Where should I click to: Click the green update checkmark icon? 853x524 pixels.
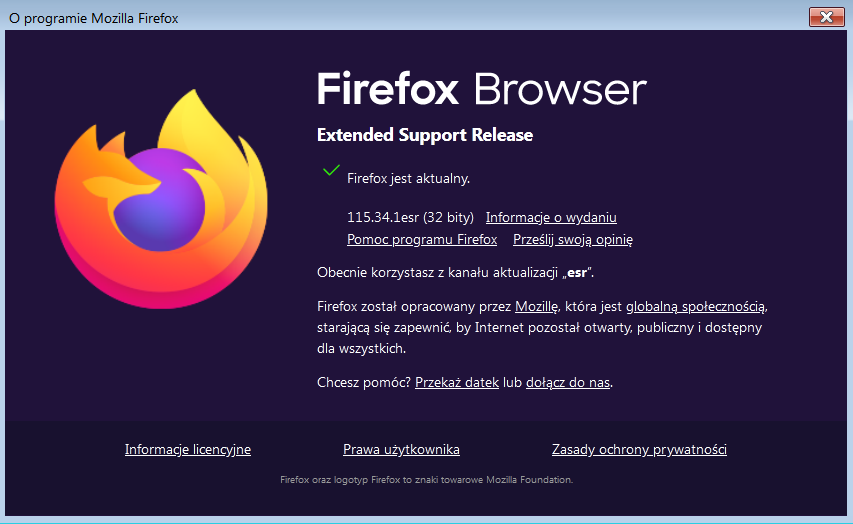coord(331,170)
